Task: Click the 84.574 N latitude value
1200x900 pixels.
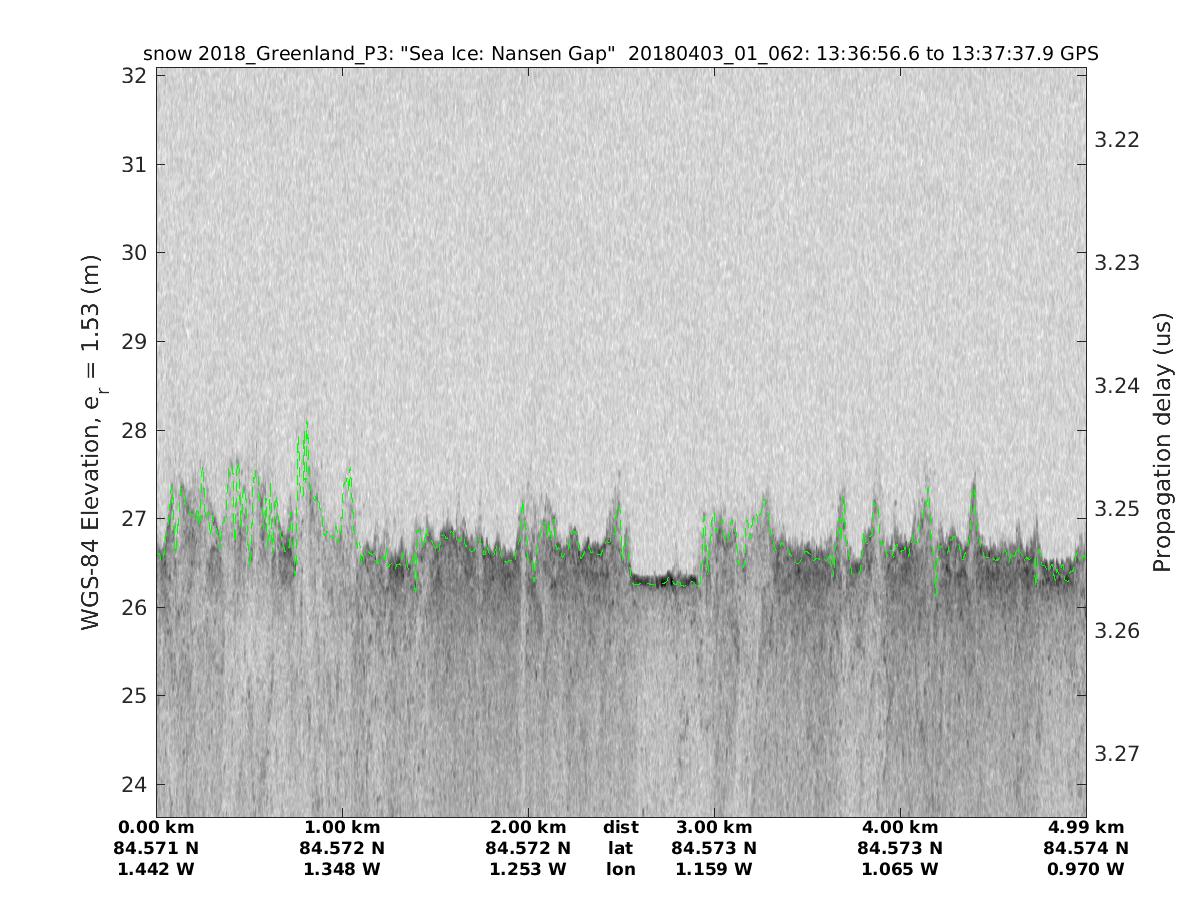Action: click(1086, 849)
